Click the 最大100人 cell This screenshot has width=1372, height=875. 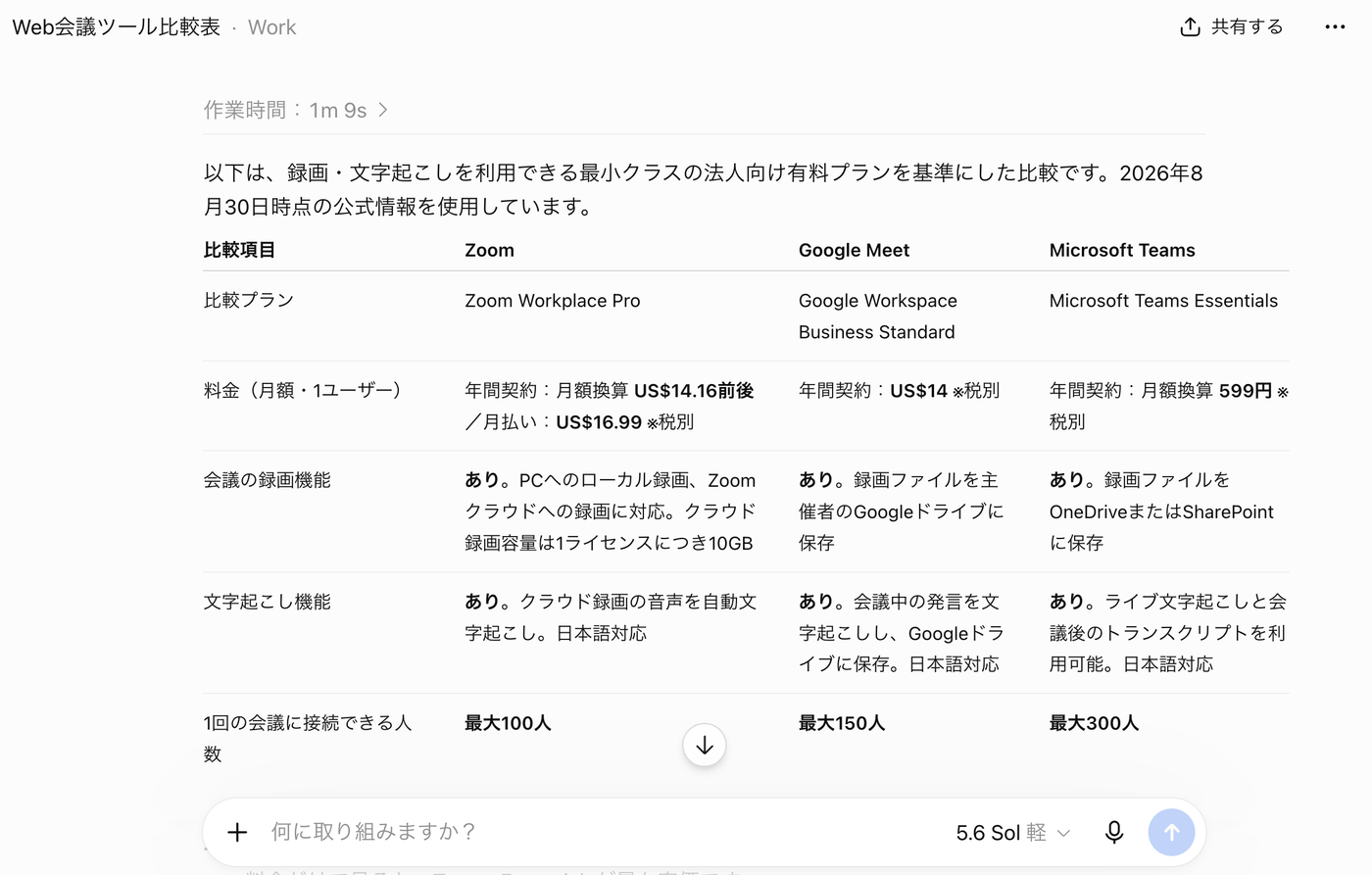coord(508,723)
